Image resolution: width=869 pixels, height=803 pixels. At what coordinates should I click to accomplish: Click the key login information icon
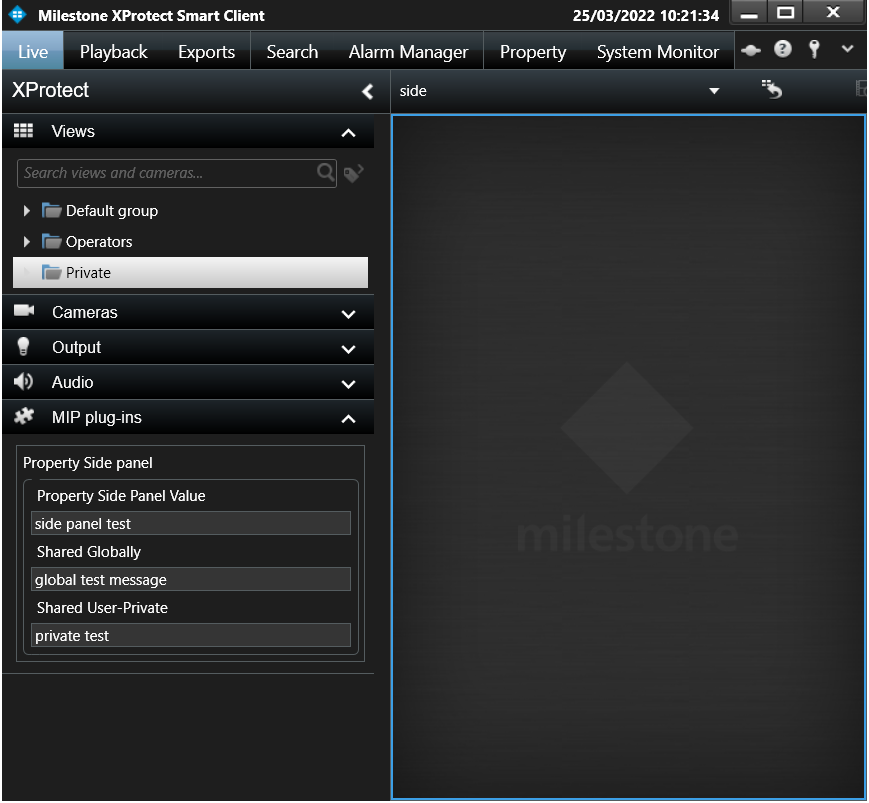[x=814, y=49]
